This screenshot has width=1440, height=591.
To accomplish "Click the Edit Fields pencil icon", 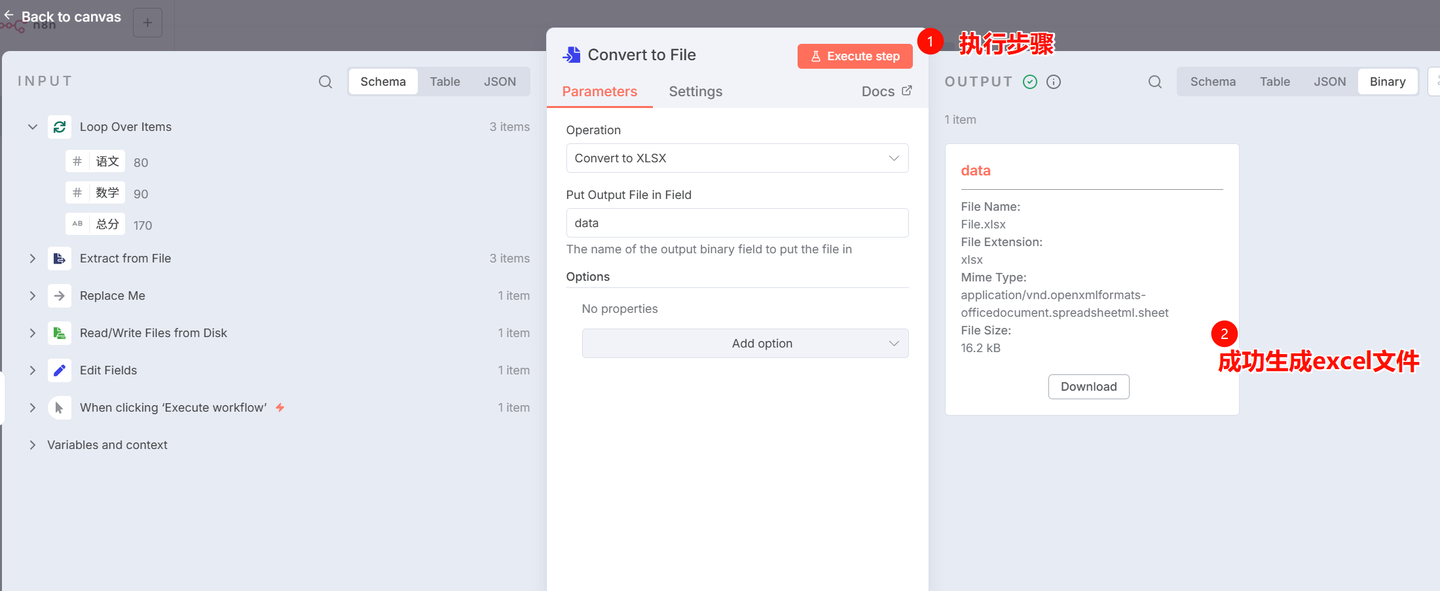I will pos(60,370).
